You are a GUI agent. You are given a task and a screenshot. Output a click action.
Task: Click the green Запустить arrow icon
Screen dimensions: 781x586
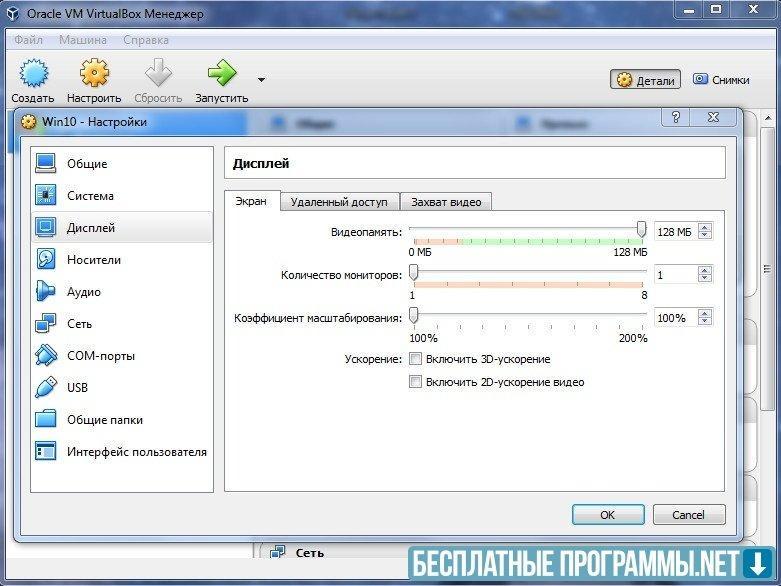tap(221, 74)
